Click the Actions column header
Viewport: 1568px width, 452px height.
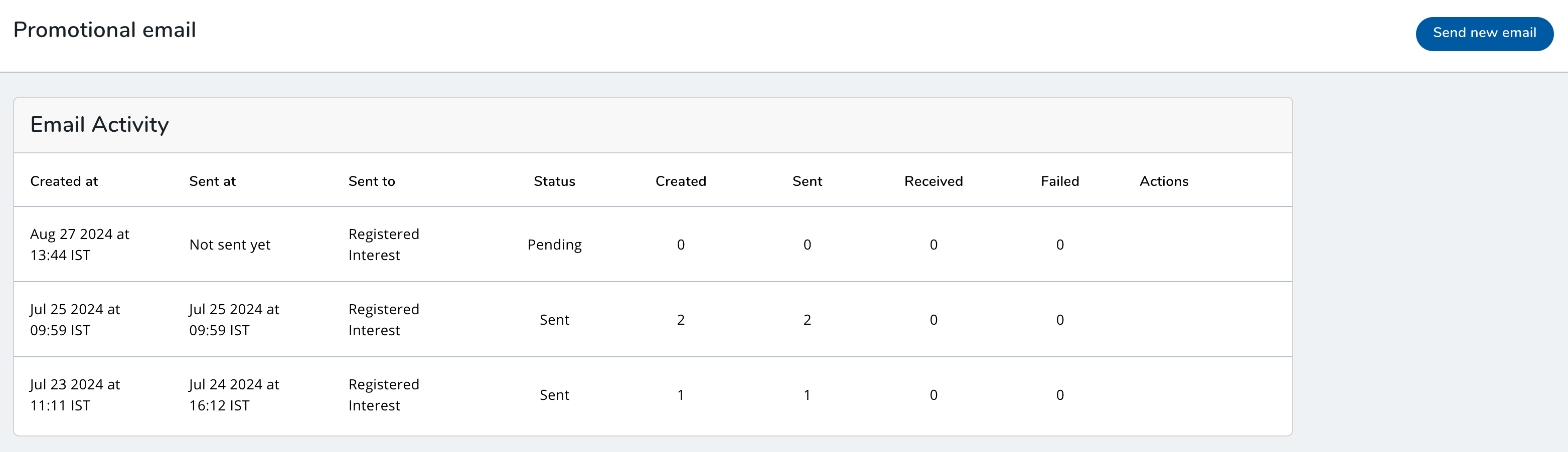point(1164,181)
